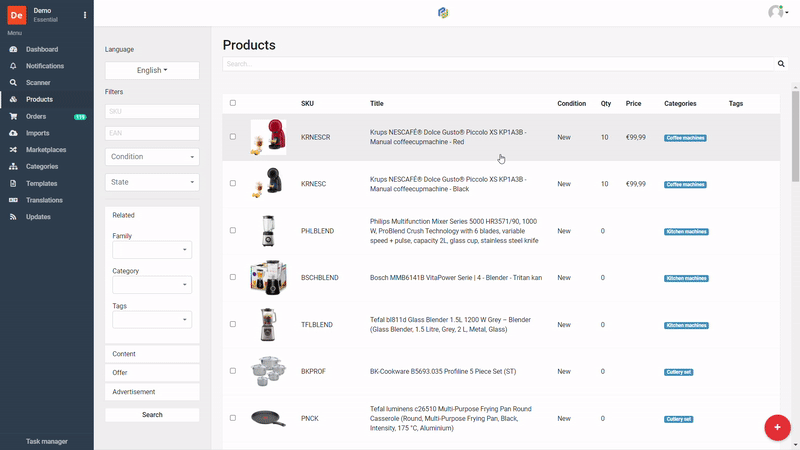The image size is (800, 450).
Task: Open Krups Piccolo XS Red product title
Action: click(448, 137)
